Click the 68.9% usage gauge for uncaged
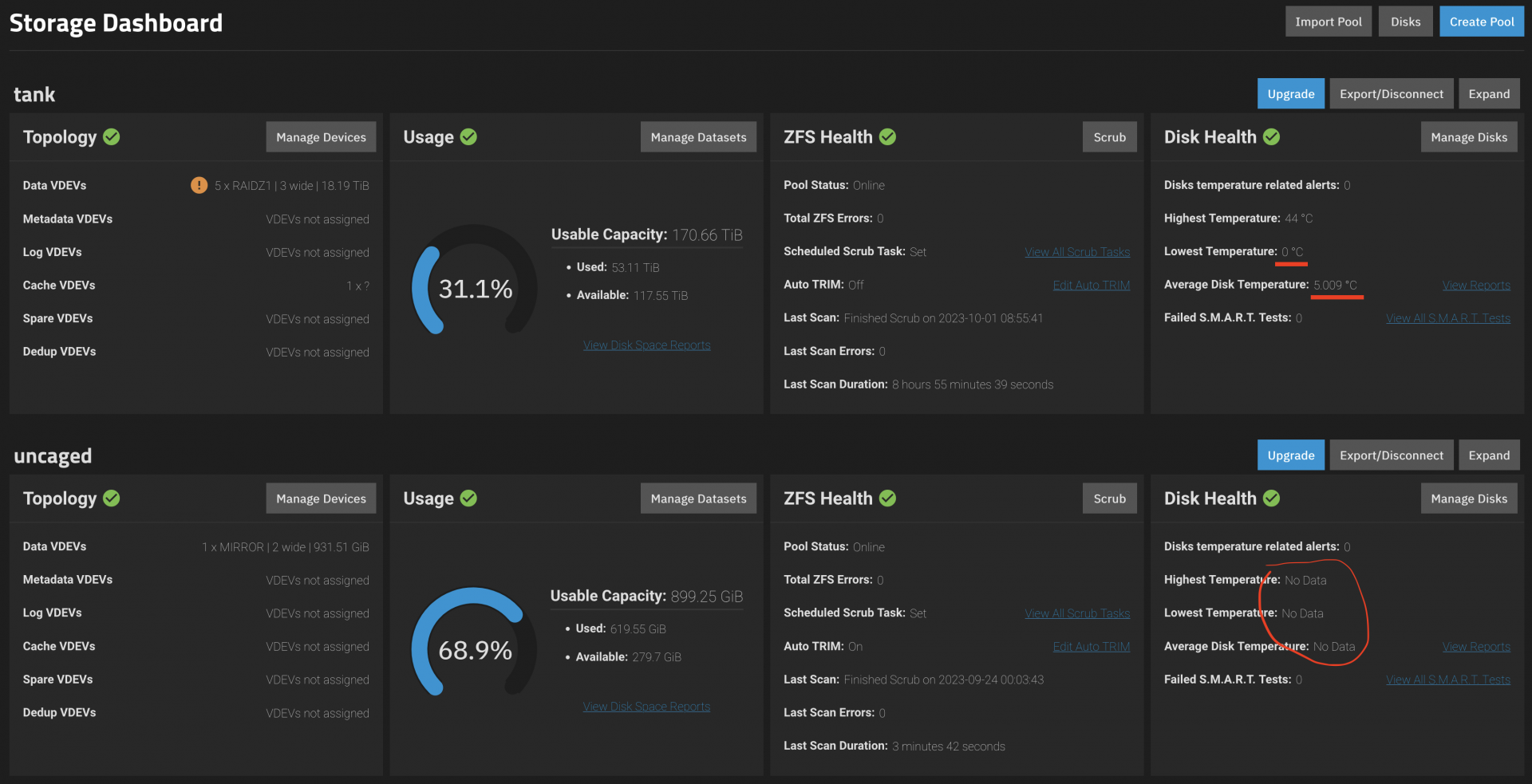 tap(475, 650)
